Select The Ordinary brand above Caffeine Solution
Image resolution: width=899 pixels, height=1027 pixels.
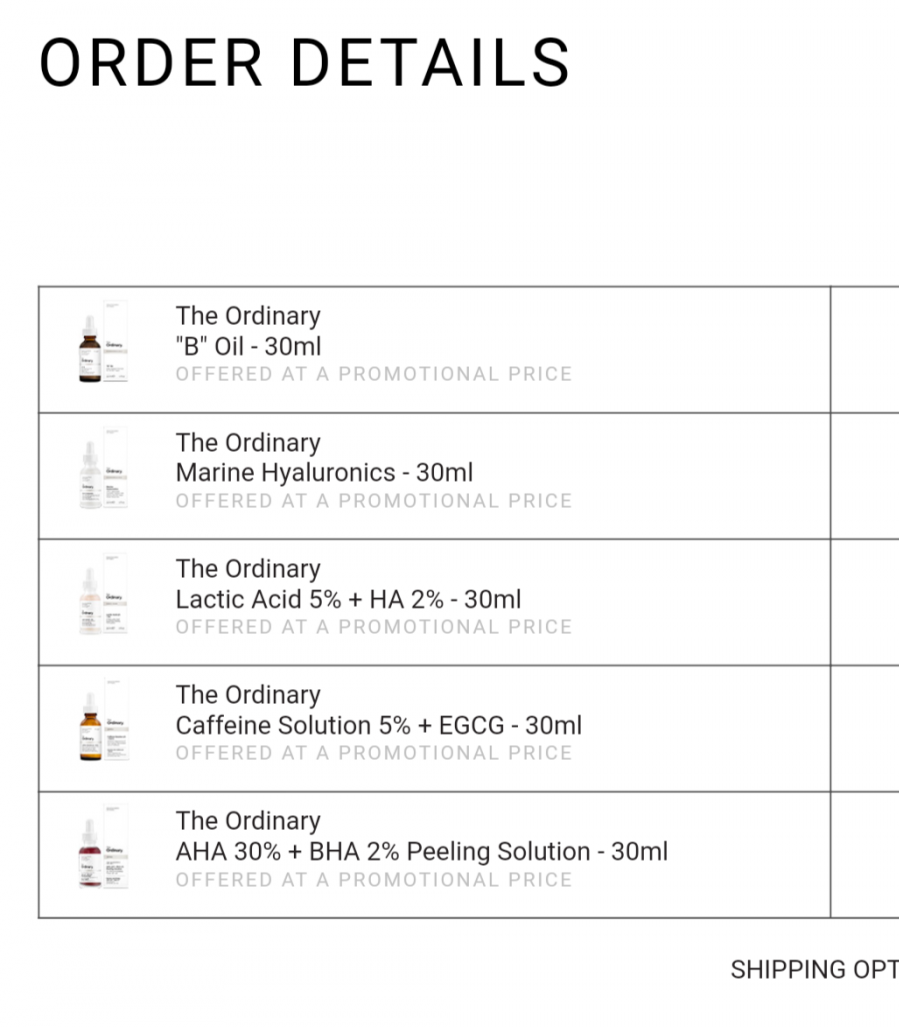(248, 694)
